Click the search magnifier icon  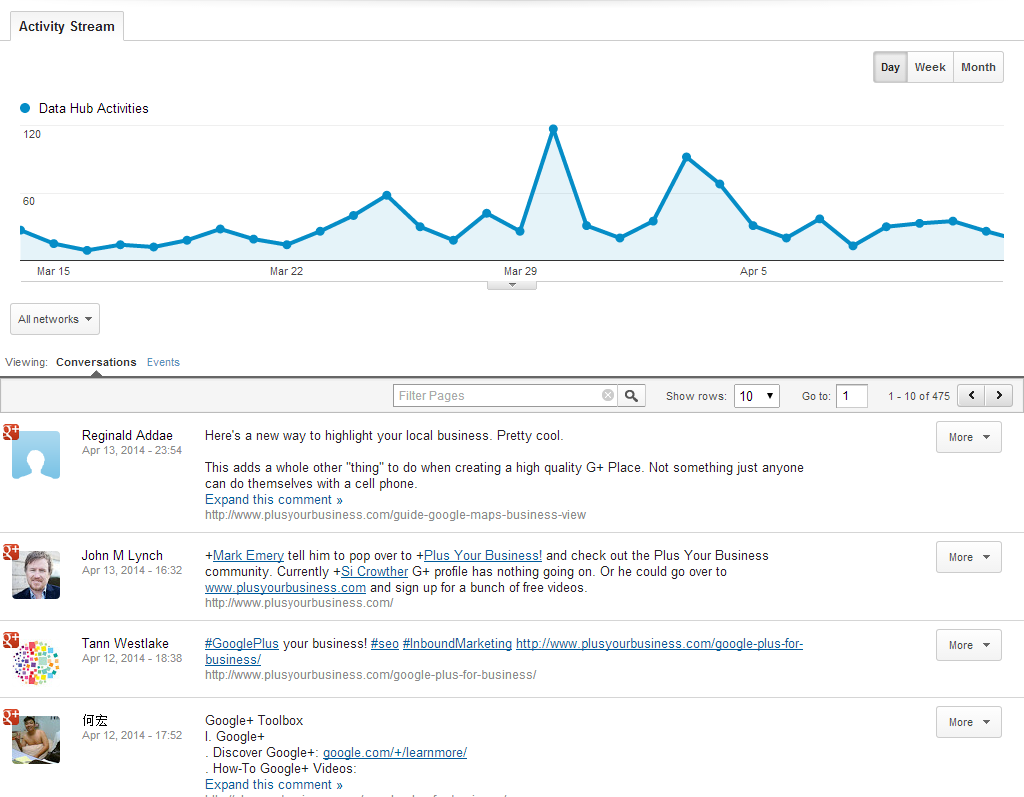(x=632, y=396)
